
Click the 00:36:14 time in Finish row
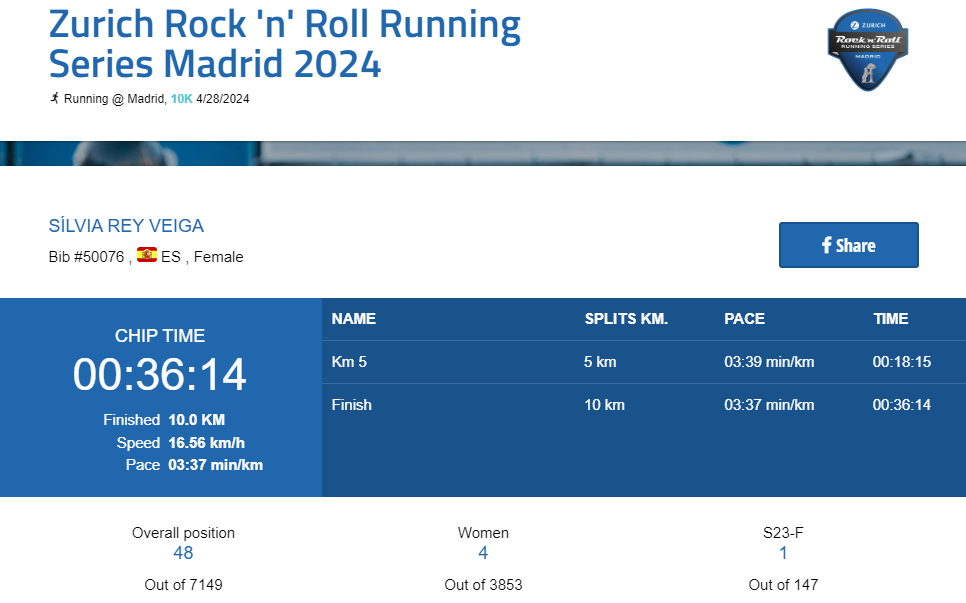pos(901,405)
